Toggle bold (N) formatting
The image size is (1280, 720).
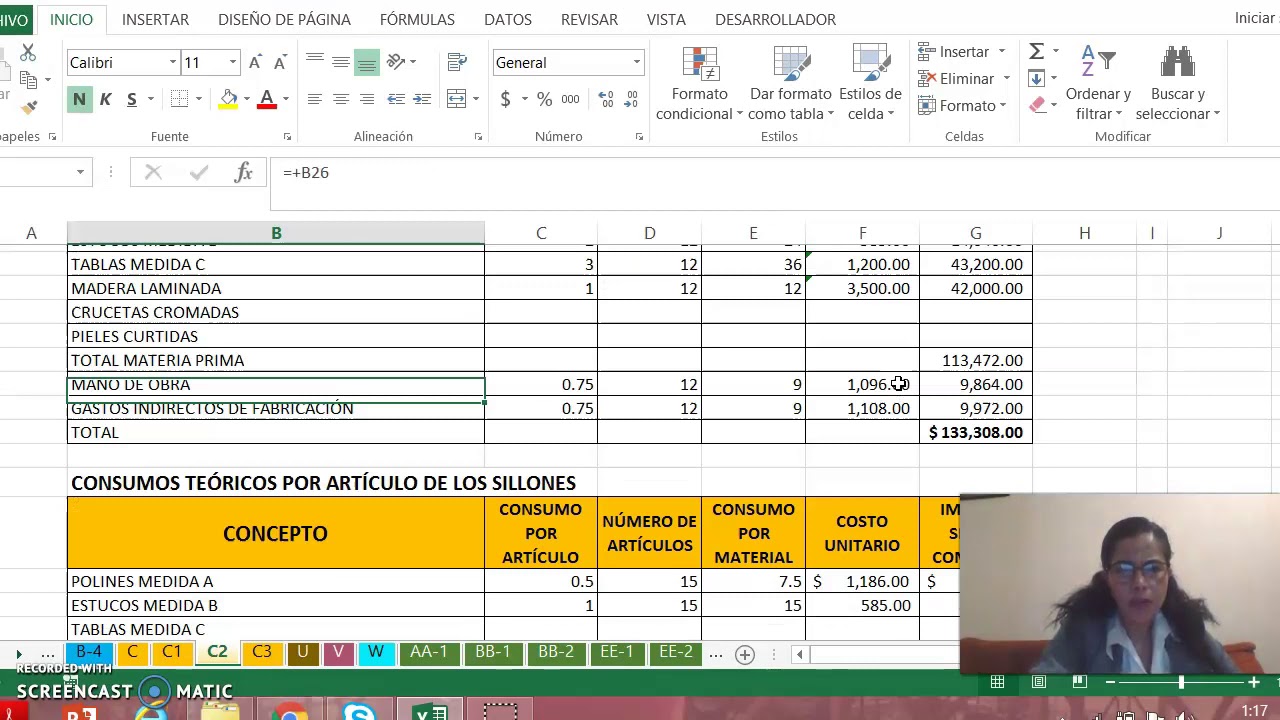point(79,99)
